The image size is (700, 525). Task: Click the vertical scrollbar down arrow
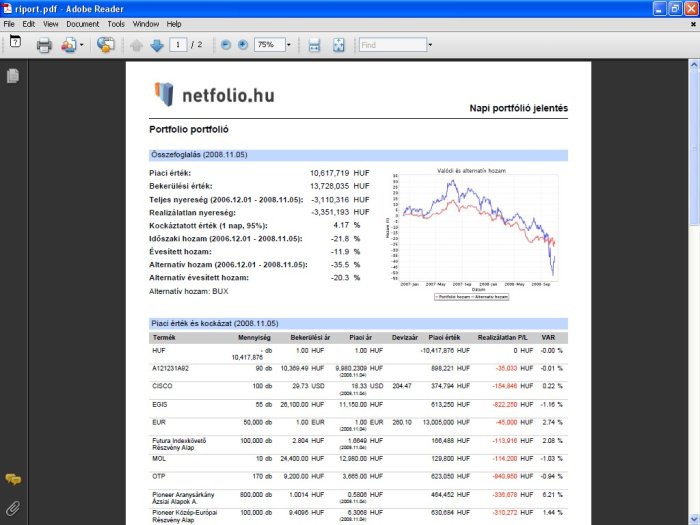[x=694, y=520]
